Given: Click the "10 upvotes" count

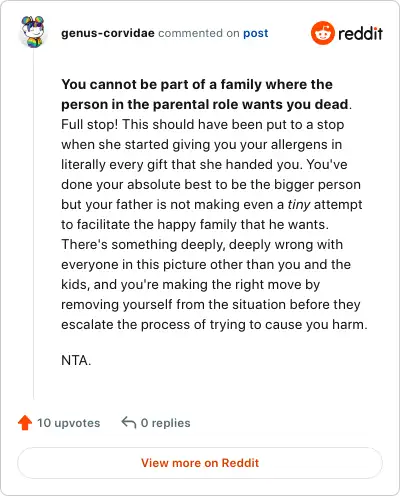Looking at the screenshot, I should (x=68, y=423).
